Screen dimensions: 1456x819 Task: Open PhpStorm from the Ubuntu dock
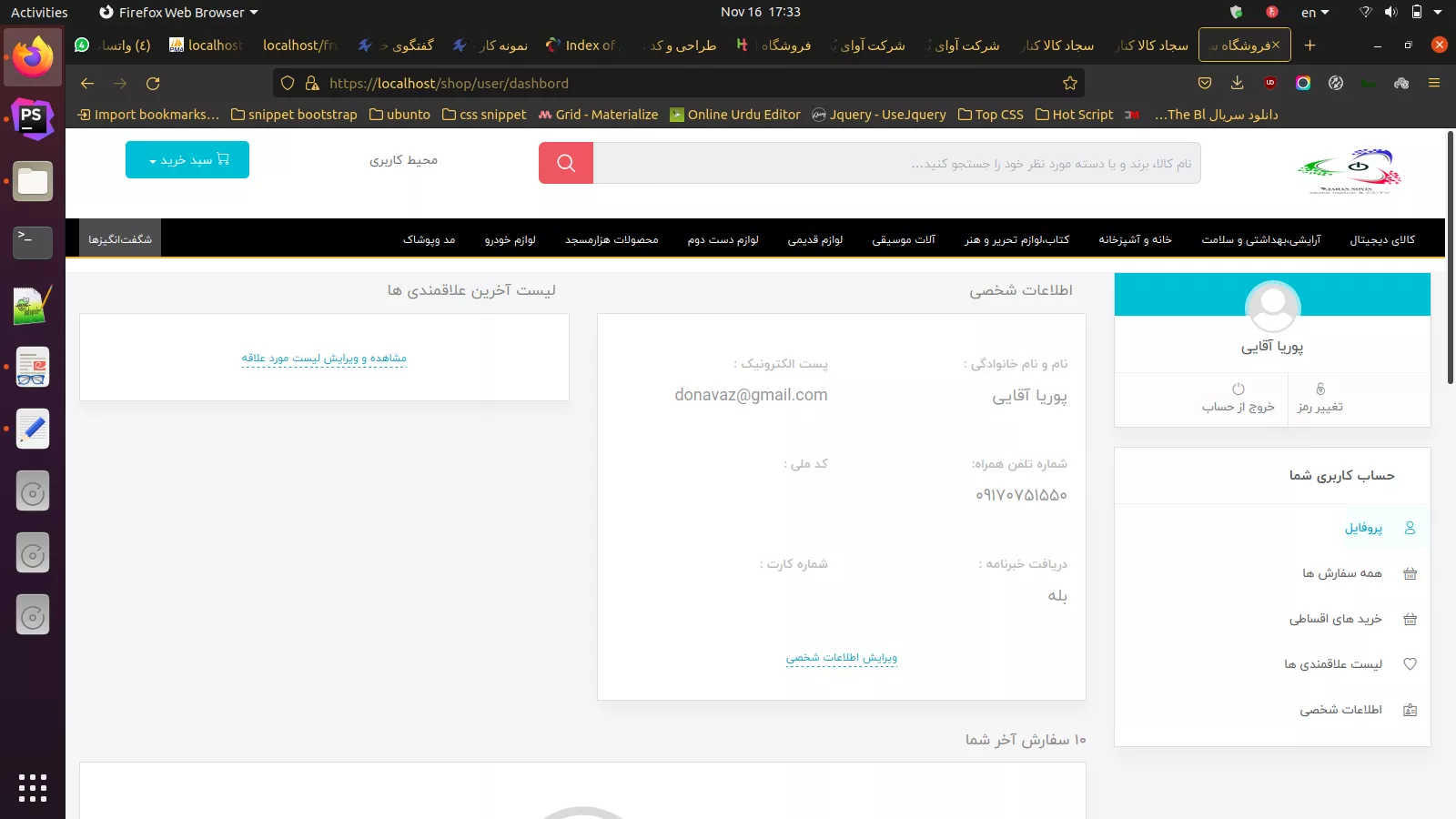(x=33, y=118)
